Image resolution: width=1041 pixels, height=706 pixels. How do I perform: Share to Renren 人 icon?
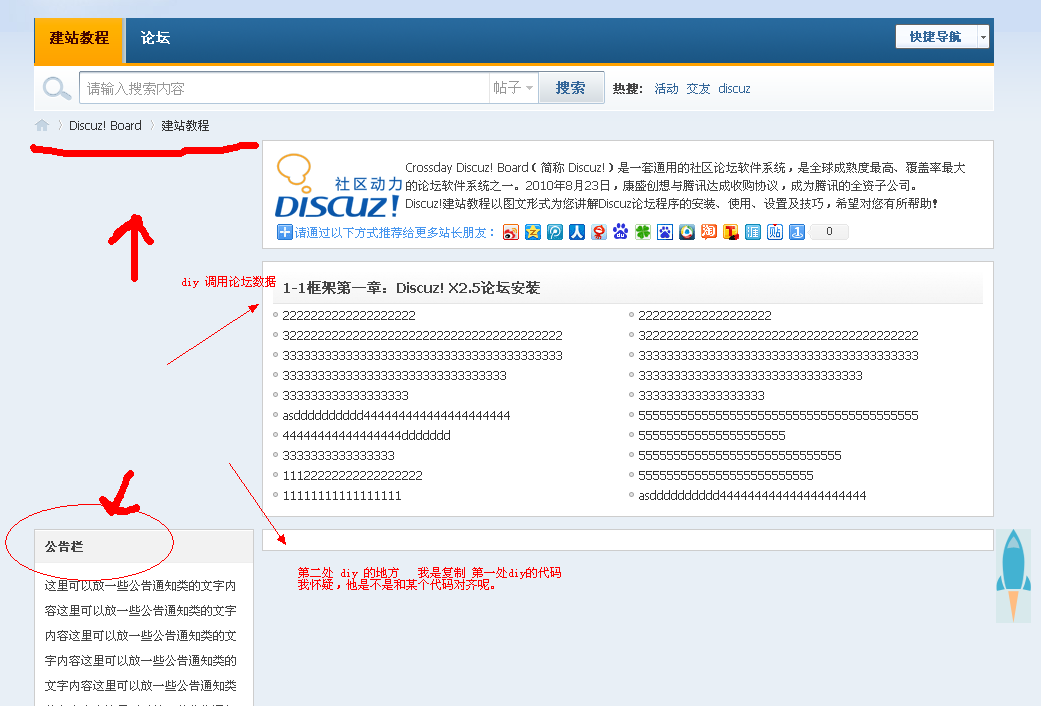pyautogui.click(x=577, y=232)
